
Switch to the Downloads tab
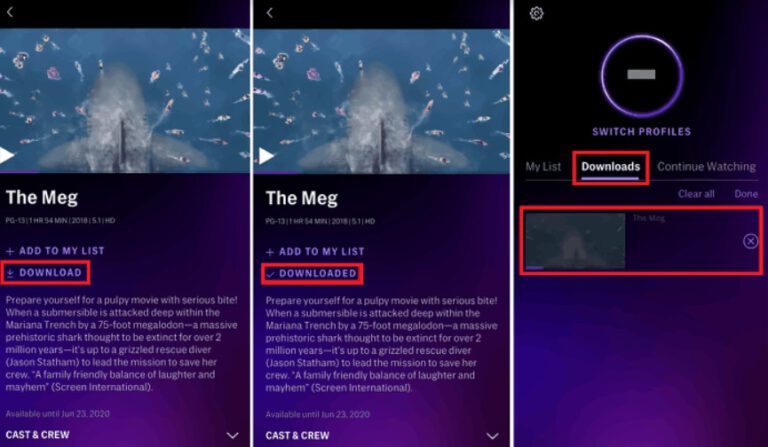pyautogui.click(x=610, y=166)
